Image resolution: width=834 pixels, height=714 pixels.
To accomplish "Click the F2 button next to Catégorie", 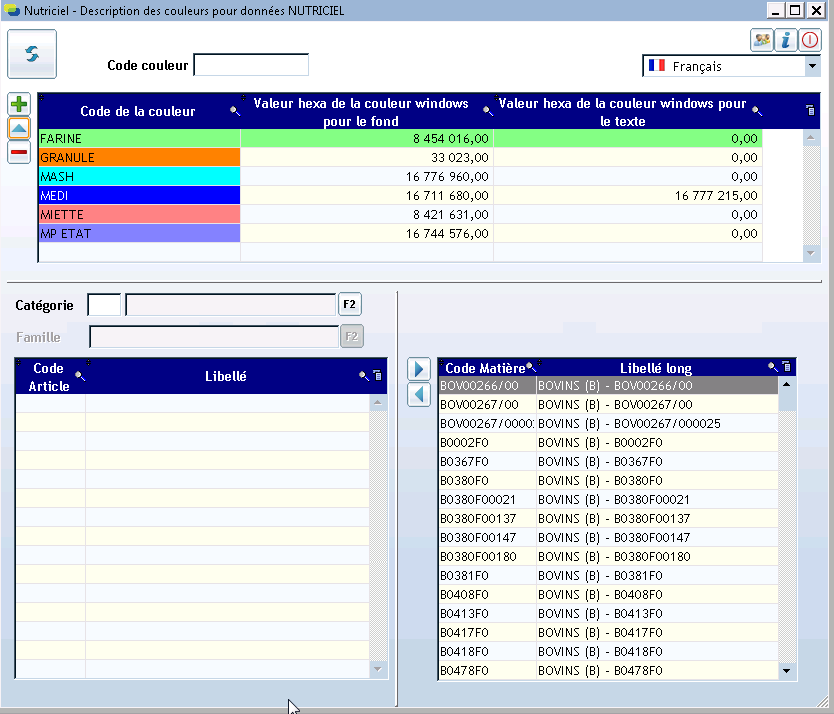I will pos(349,304).
